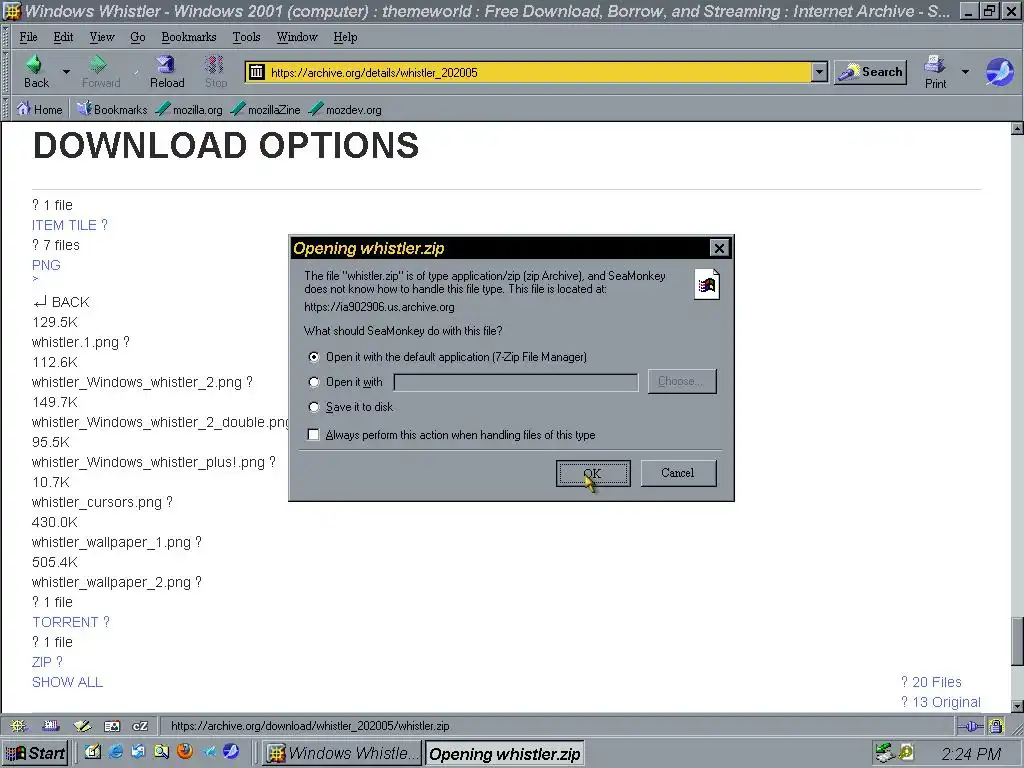Screen dimensions: 1024x768
Task: Click the security padlock icon in status bar
Action: point(995,726)
